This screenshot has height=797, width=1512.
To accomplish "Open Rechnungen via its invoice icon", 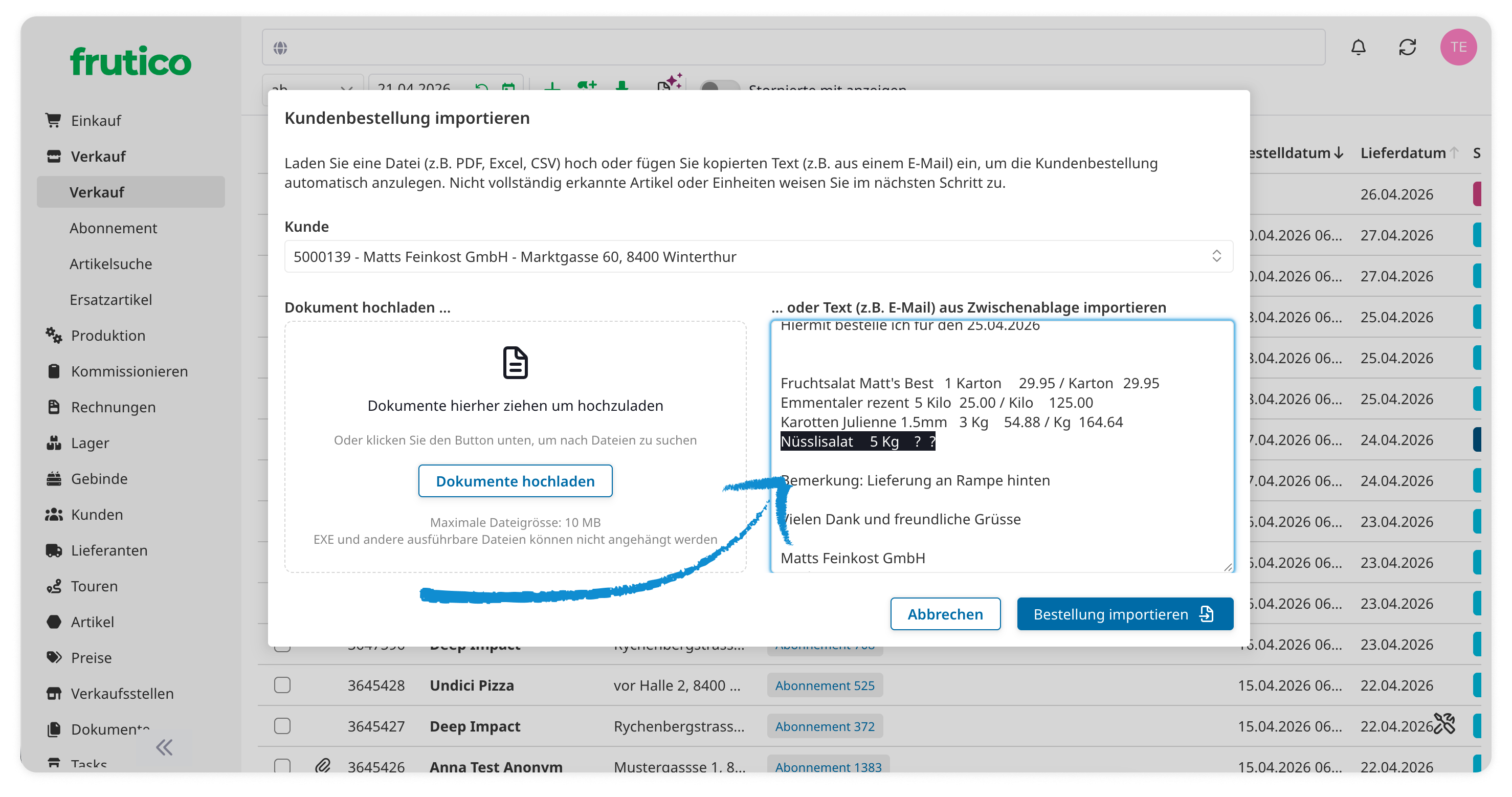I will pos(53,407).
